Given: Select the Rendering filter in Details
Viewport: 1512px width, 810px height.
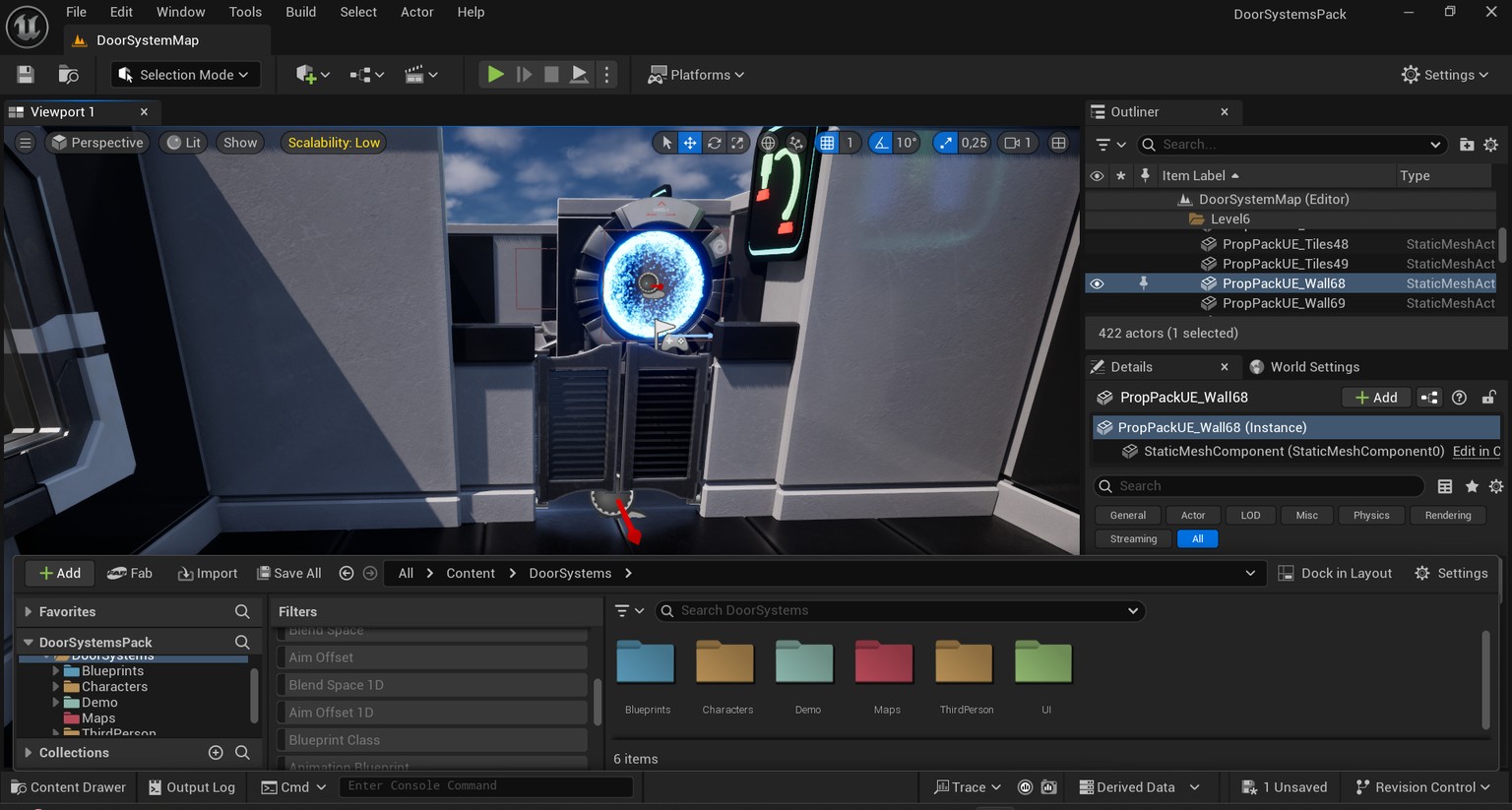Looking at the screenshot, I should coord(1448,516).
